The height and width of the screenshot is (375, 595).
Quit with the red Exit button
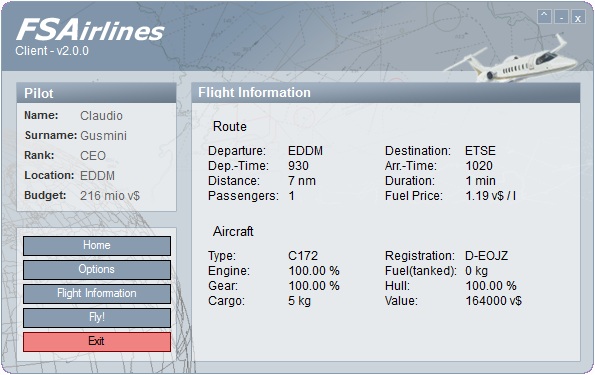point(97,342)
